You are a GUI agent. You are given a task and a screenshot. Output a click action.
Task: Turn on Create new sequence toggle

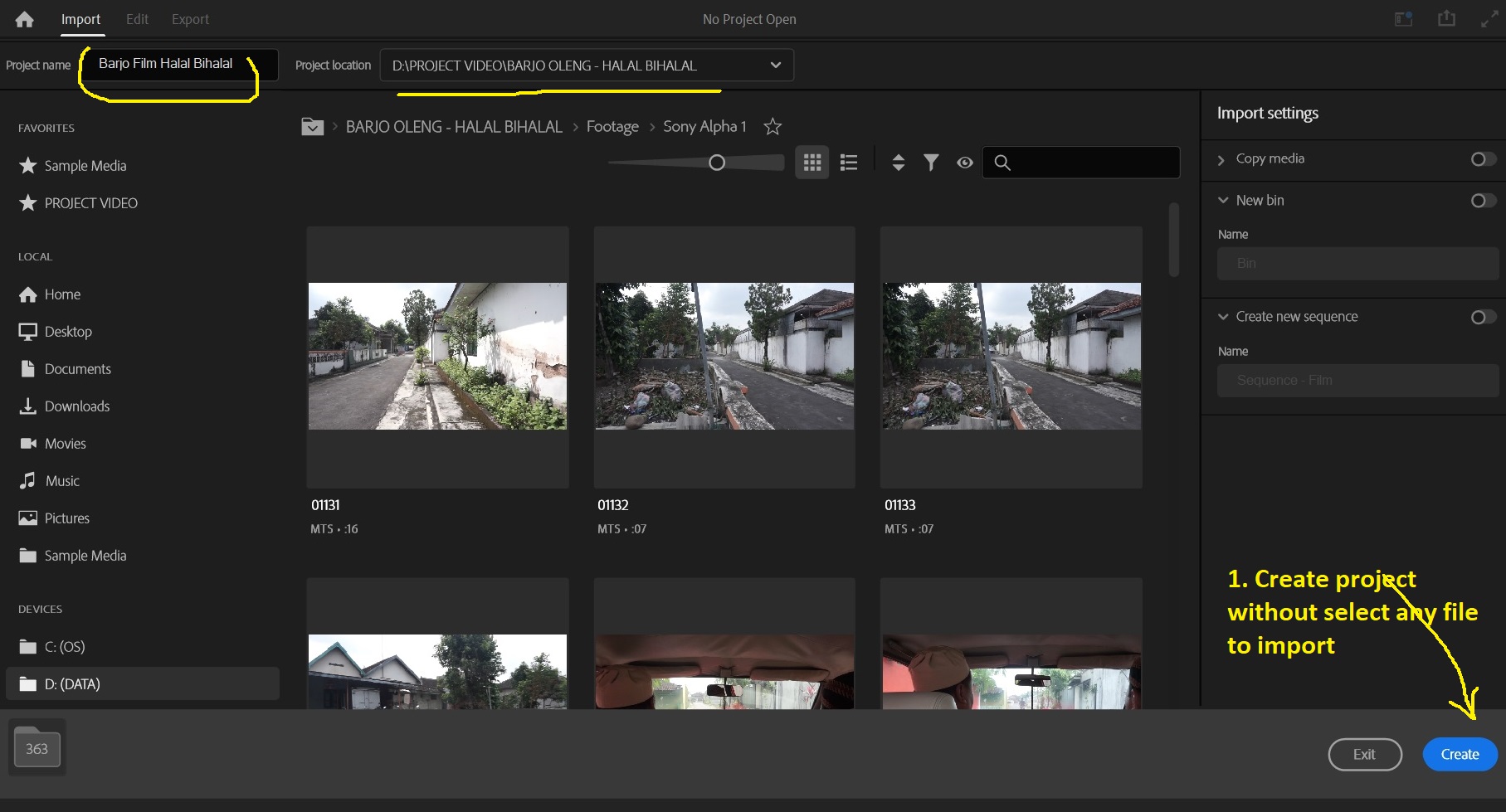tap(1483, 317)
